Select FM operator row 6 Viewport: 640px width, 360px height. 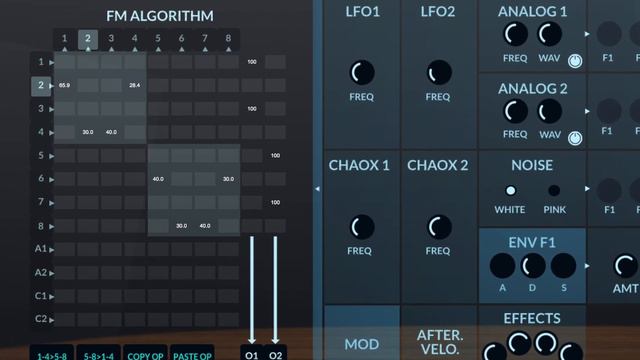[42, 179]
